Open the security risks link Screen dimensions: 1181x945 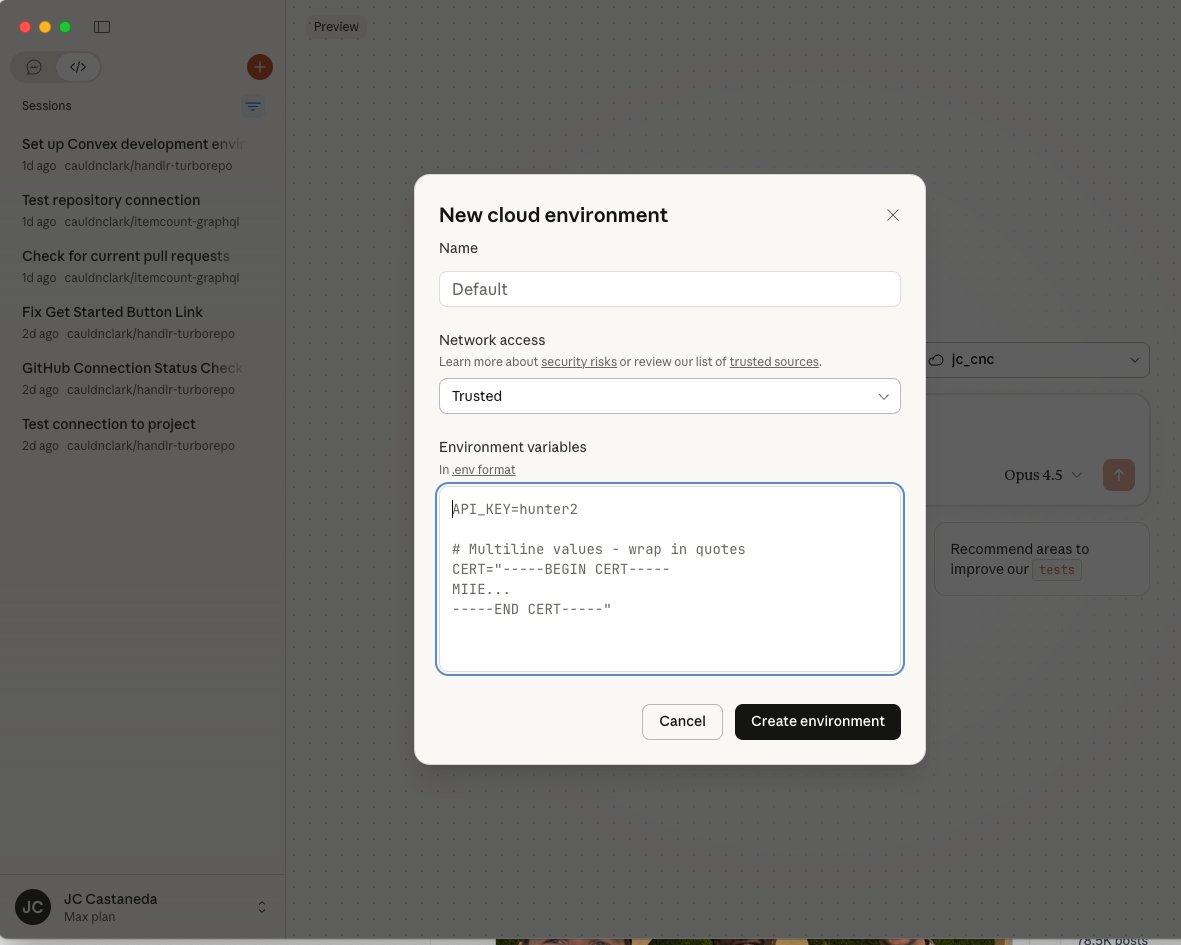coord(578,361)
